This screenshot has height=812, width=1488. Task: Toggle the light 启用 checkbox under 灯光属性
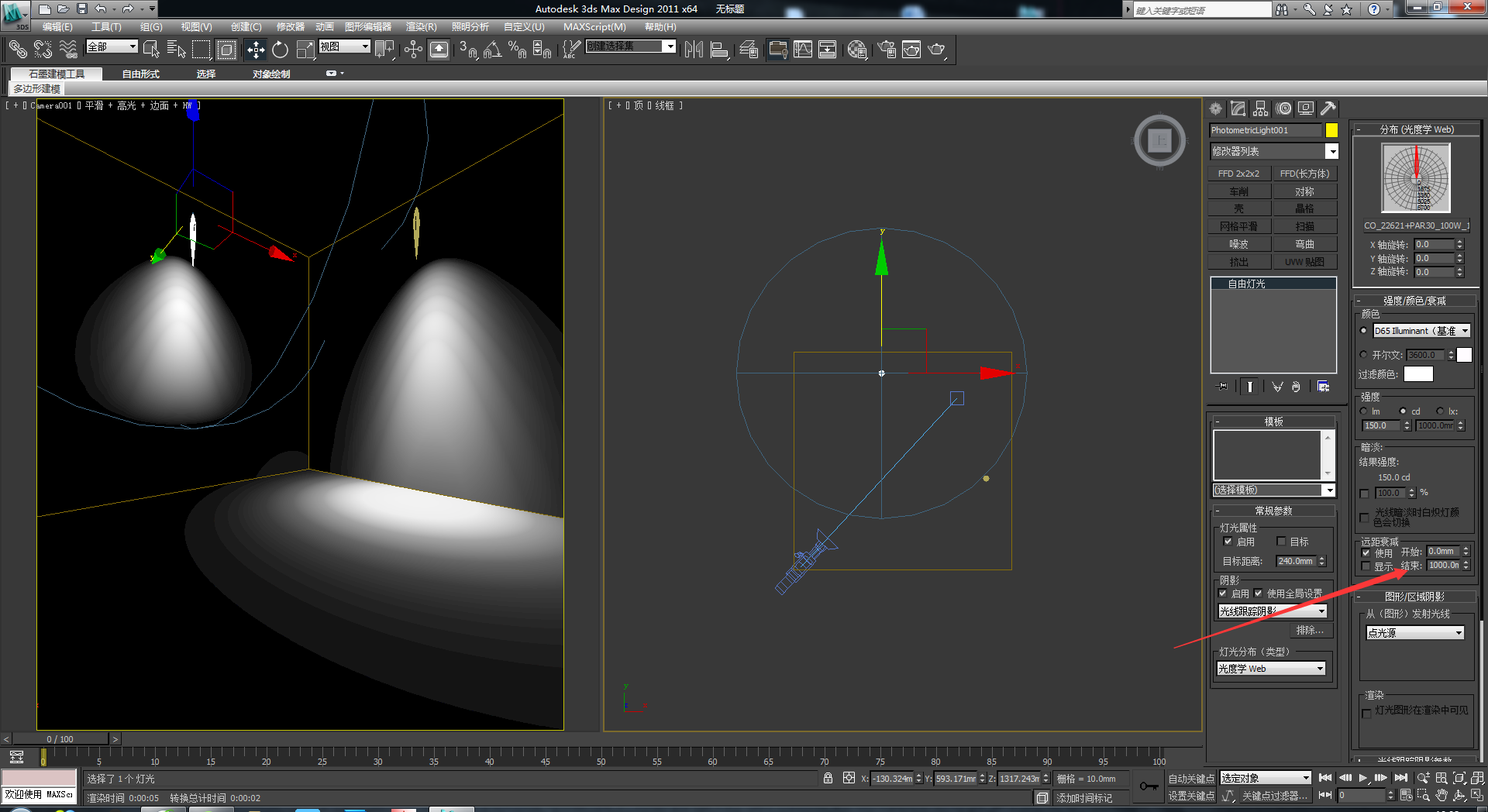[x=1228, y=542]
